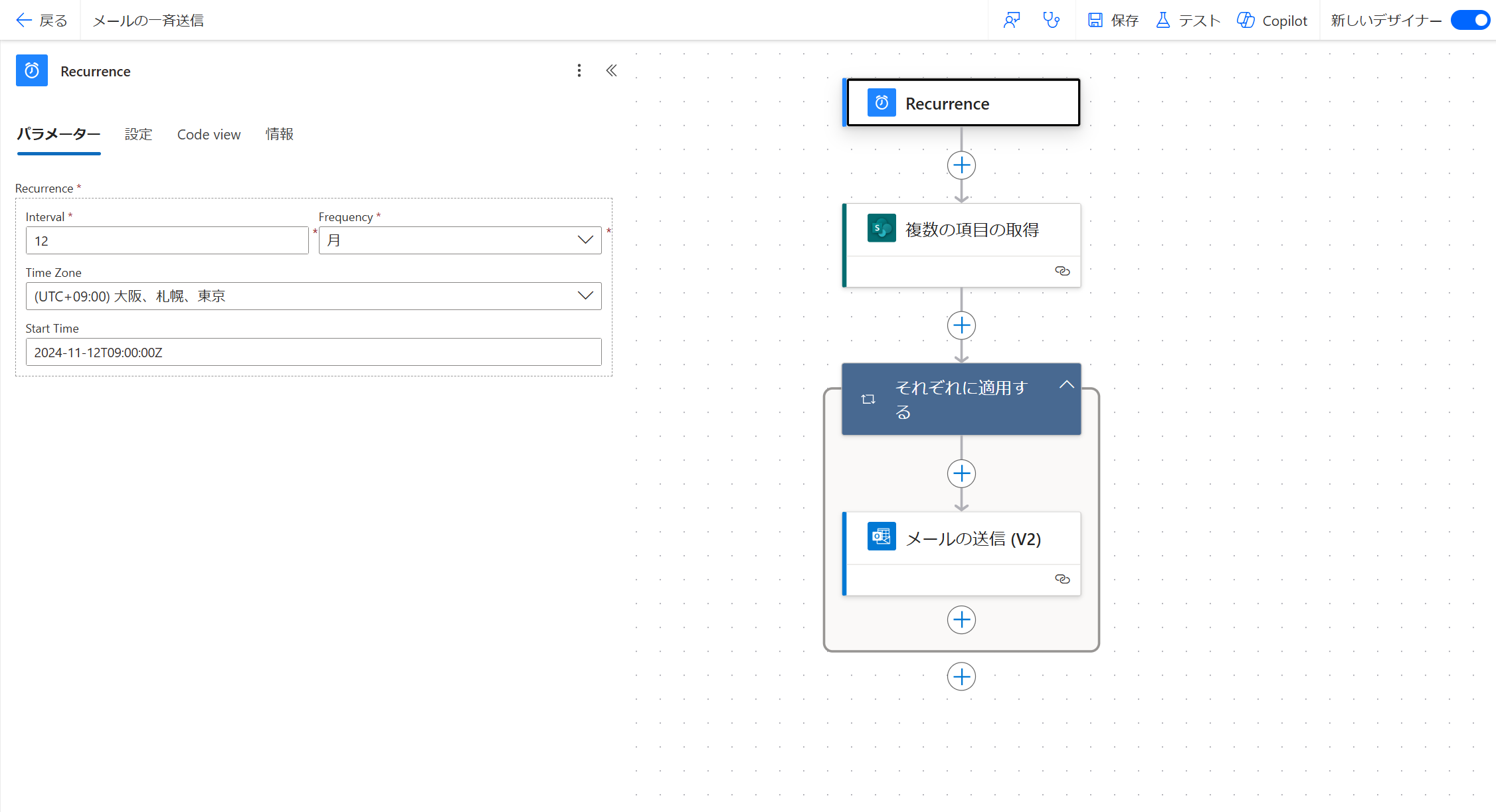Open the flow checker stethoscope icon
This screenshot has width=1496, height=812.
click(1051, 21)
